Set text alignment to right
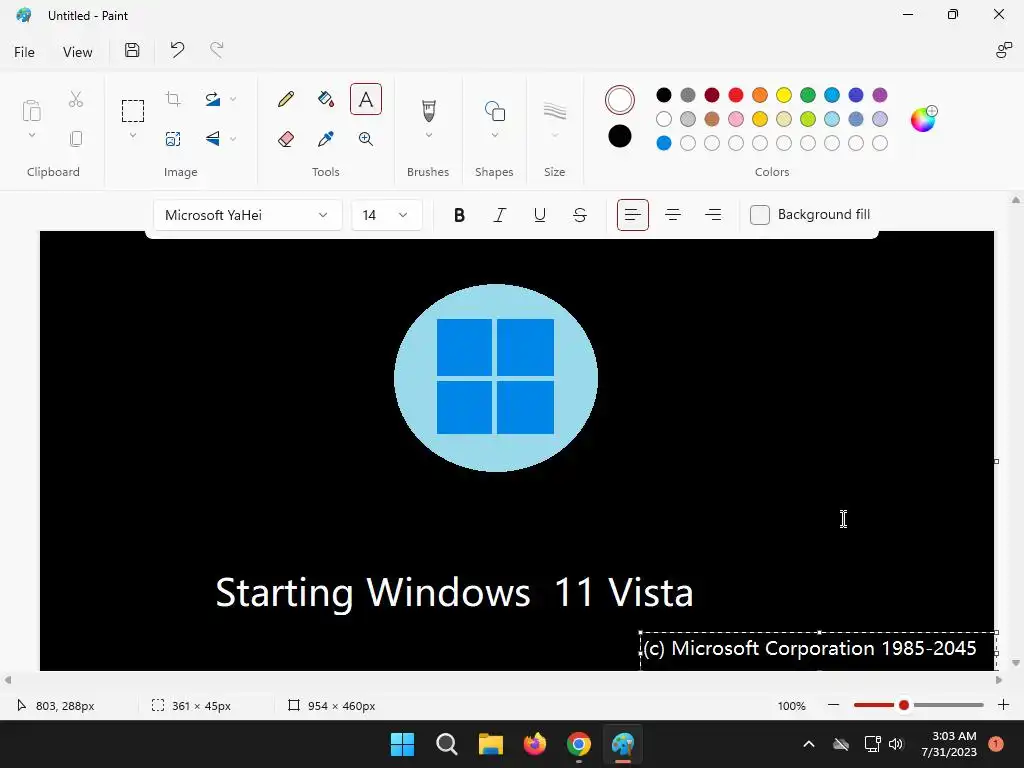Image resolution: width=1024 pixels, height=768 pixels. 713,215
